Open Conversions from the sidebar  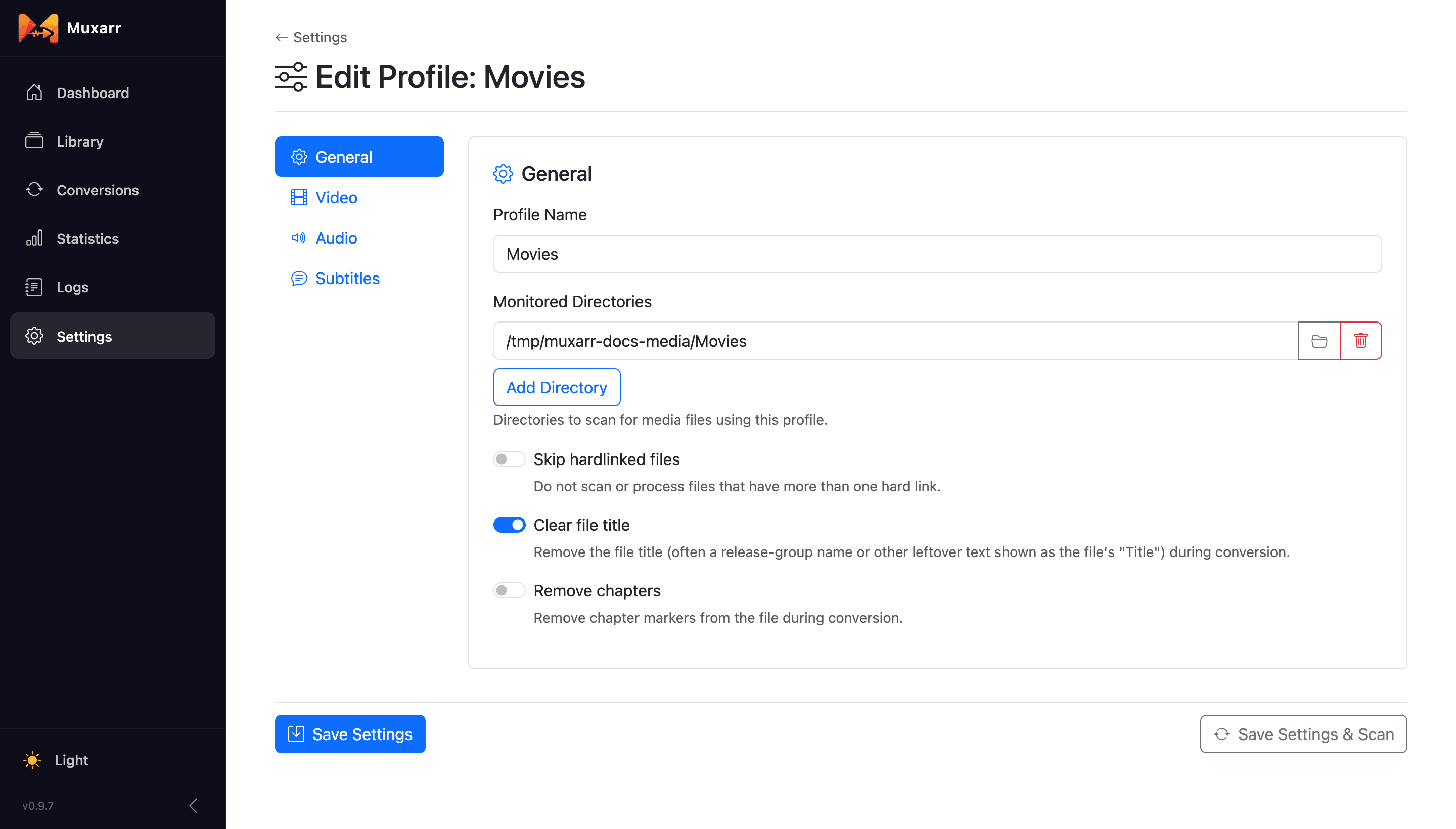click(113, 190)
